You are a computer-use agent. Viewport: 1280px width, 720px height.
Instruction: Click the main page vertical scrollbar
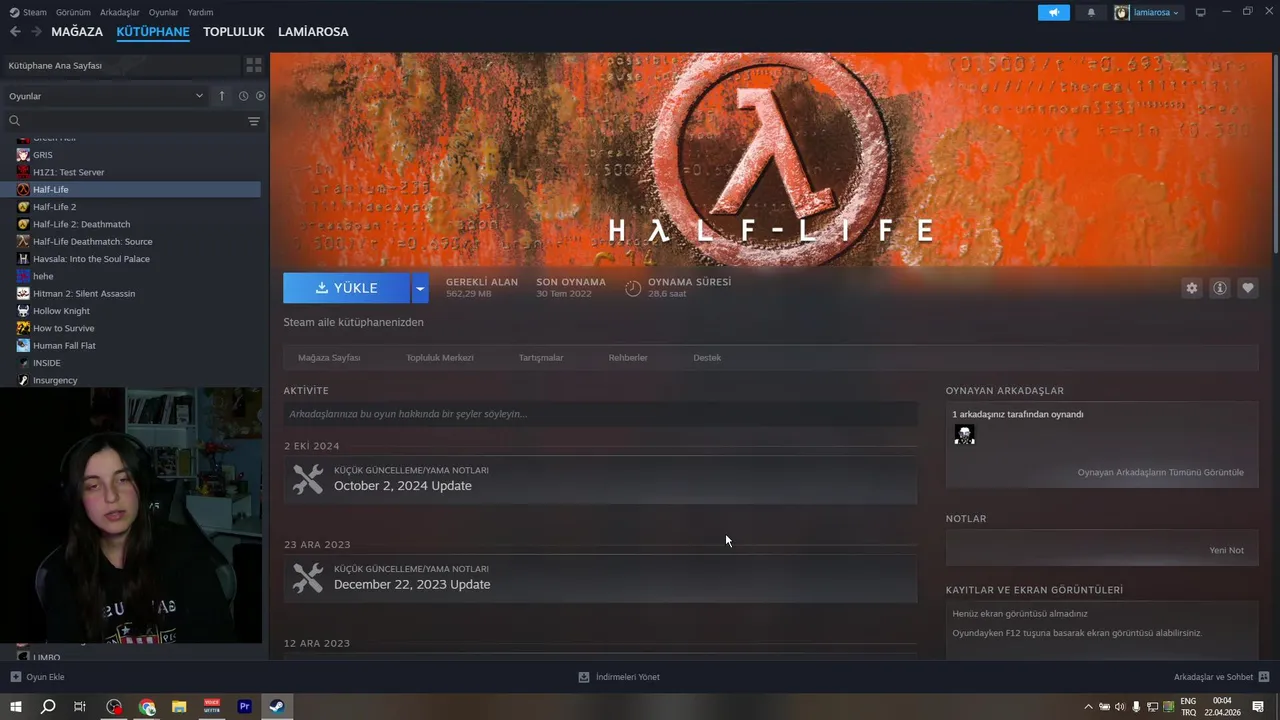(x=1275, y=155)
